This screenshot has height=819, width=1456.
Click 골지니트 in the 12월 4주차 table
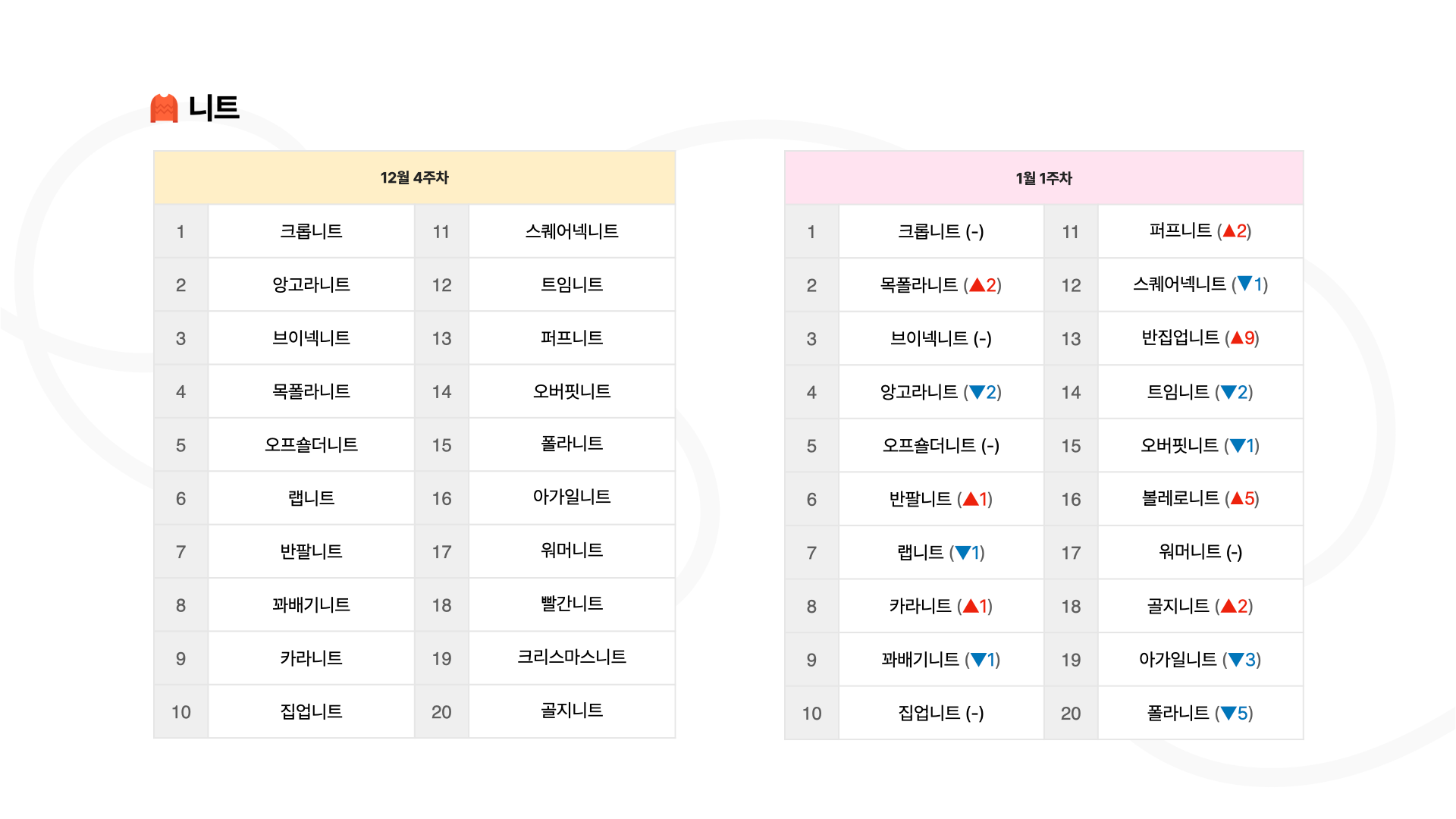pyautogui.click(x=572, y=711)
